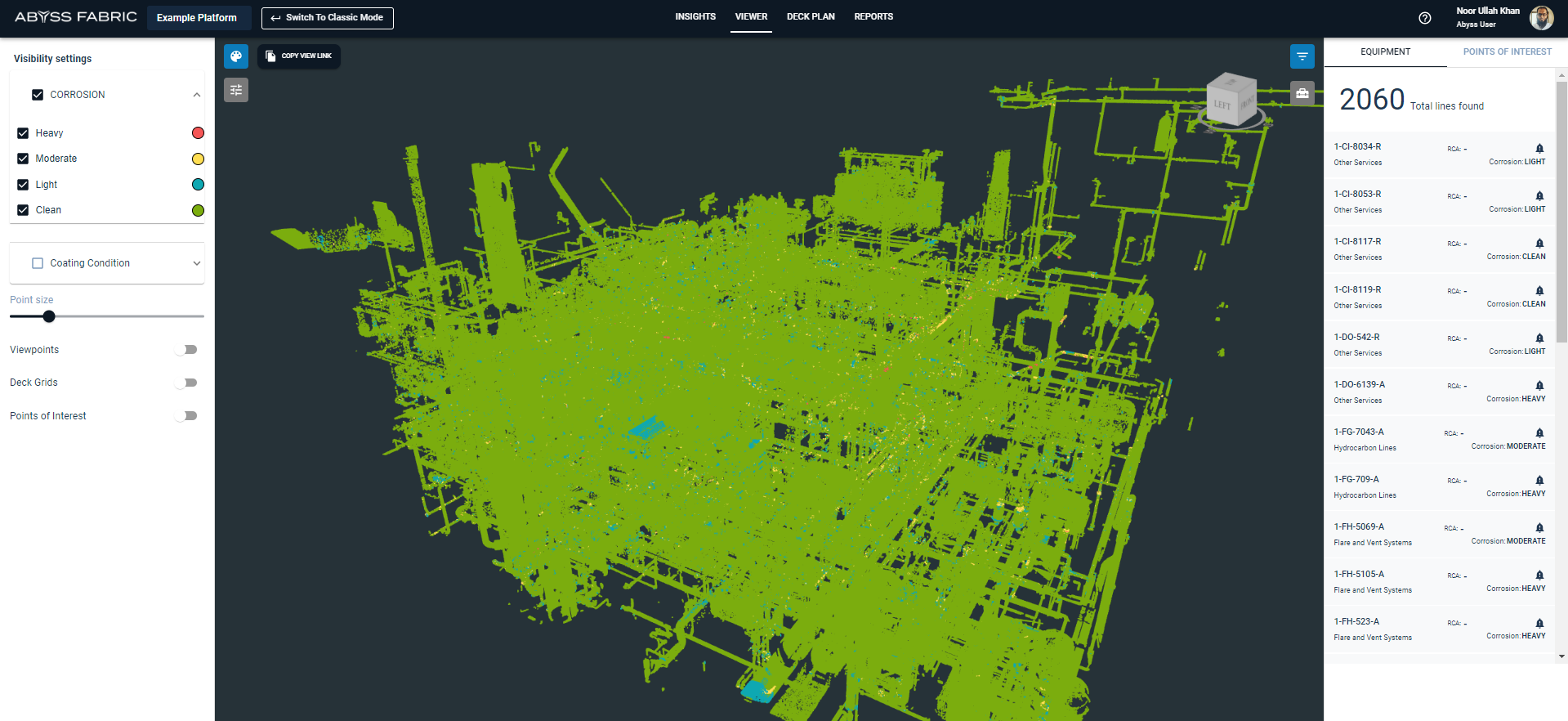Go to the Deck Plan menu
The height and width of the screenshot is (721, 1568).
[x=810, y=16]
